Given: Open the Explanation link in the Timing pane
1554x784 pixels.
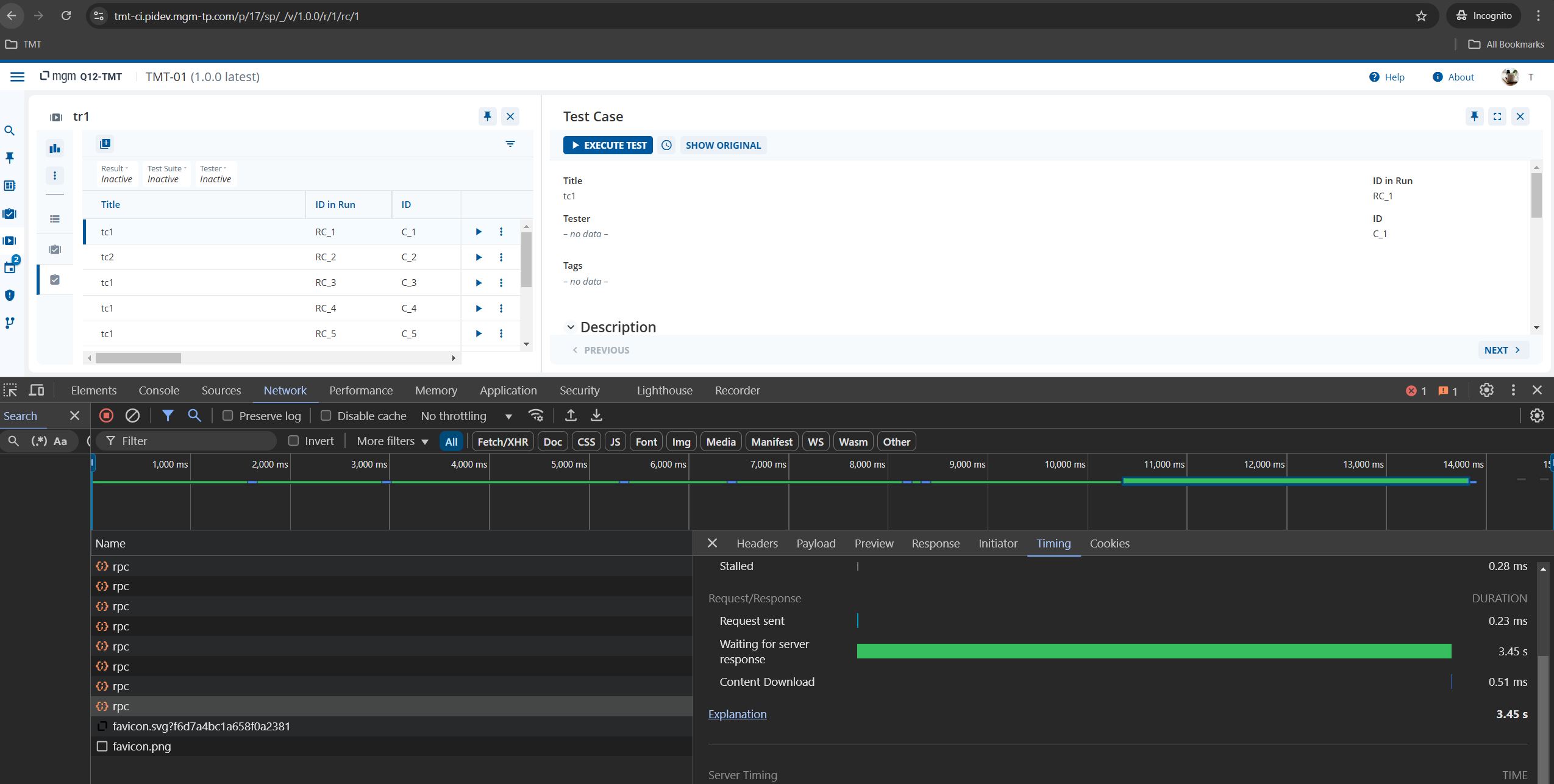Looking at the screenshot, I should (737, 714).
